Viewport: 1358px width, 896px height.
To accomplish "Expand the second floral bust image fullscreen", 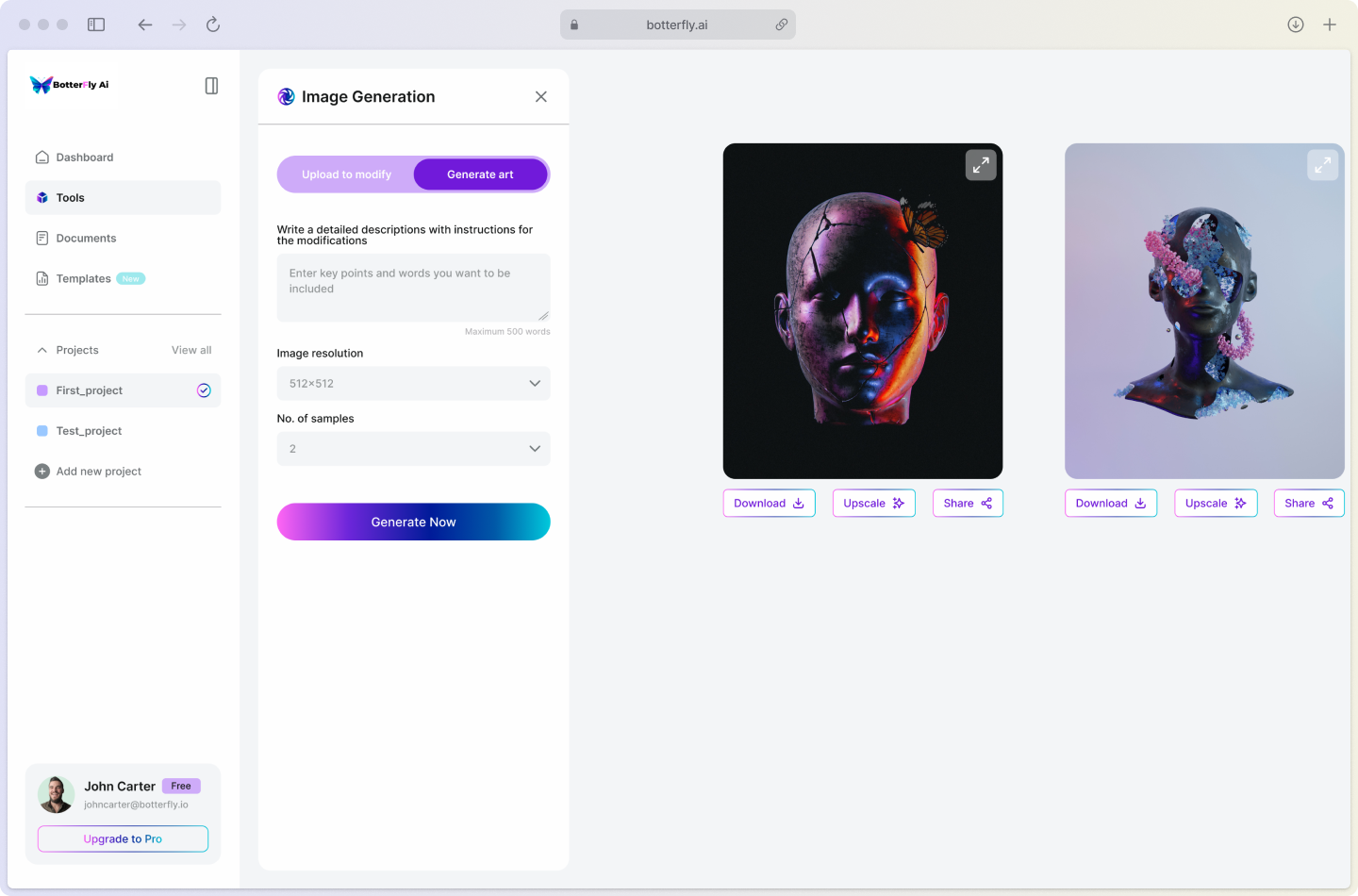I will tap(1322, 165).
